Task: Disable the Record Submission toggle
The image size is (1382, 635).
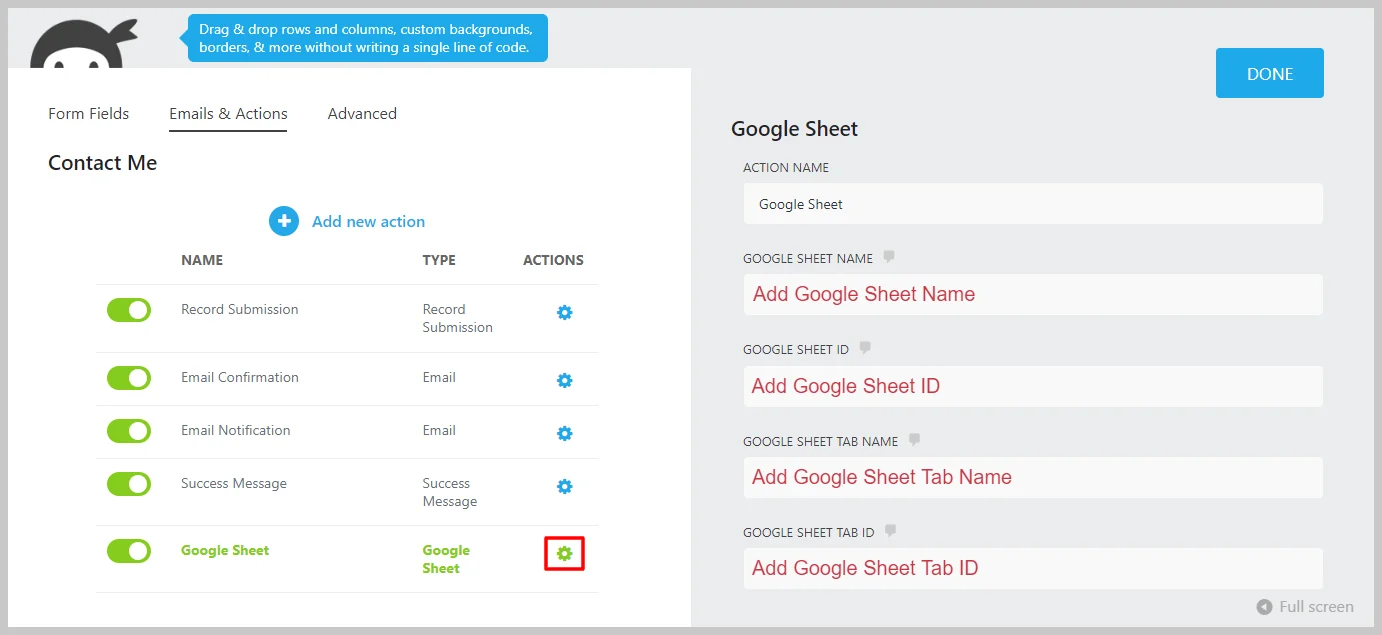Action: point(129,310)
